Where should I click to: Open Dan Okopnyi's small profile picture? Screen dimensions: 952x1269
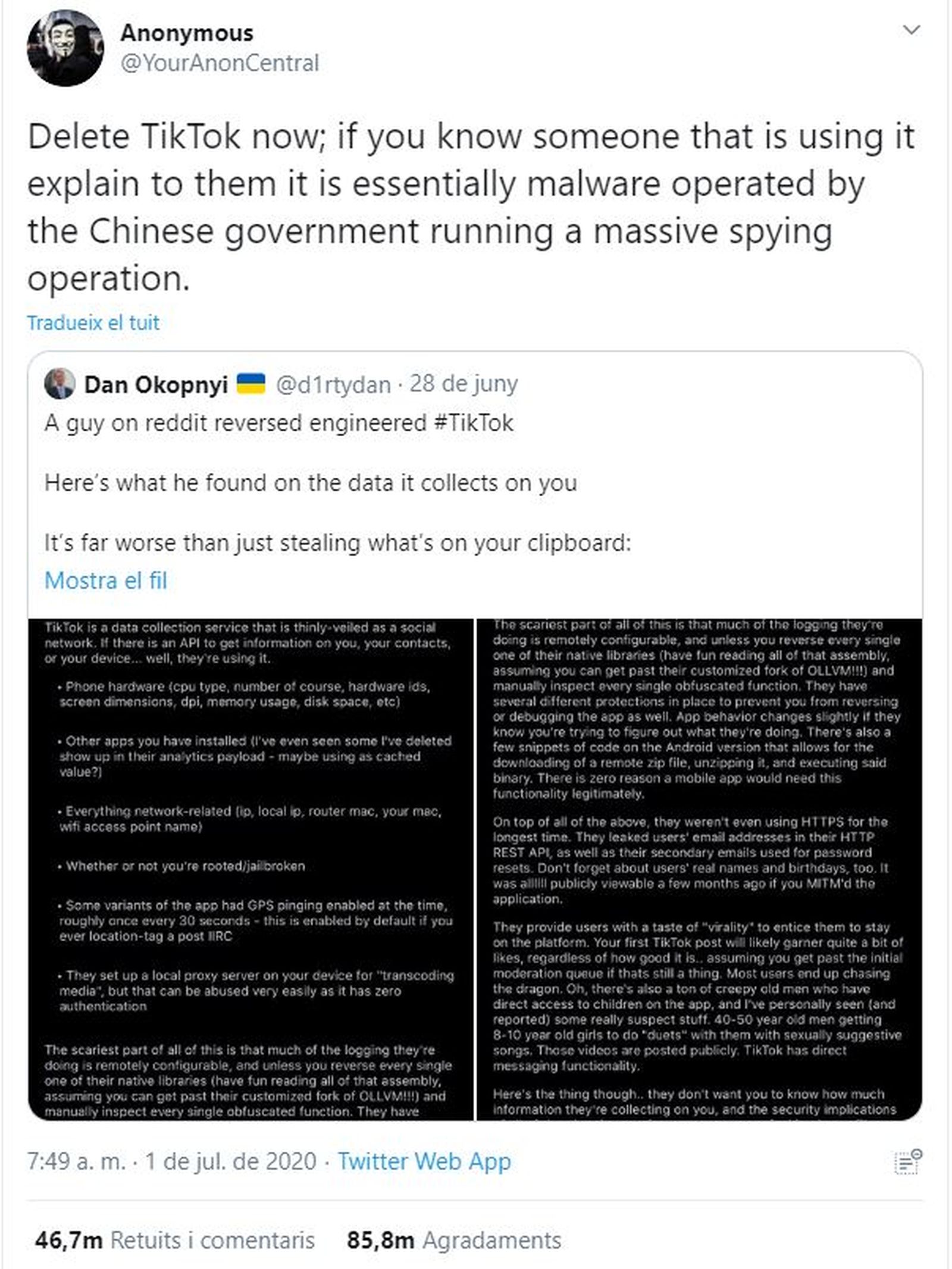59,384
